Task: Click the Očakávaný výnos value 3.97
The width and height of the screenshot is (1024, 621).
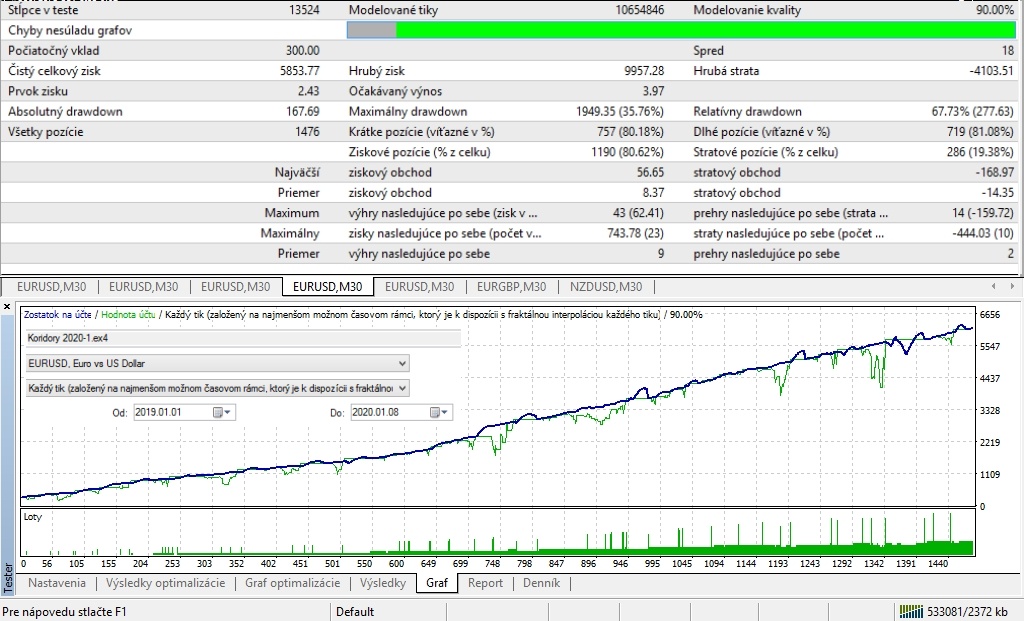Action: [x=653, y=91]
